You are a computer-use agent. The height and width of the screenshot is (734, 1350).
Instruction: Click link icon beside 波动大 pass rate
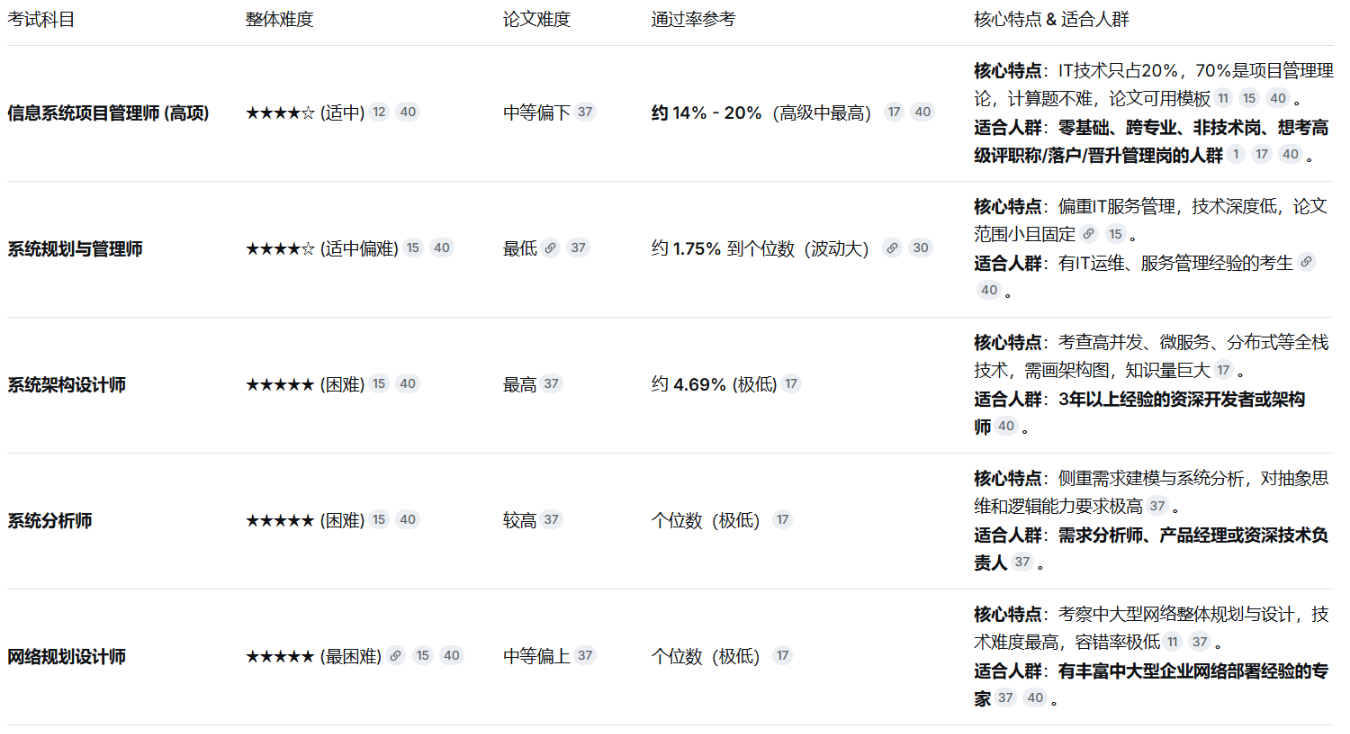892,248
